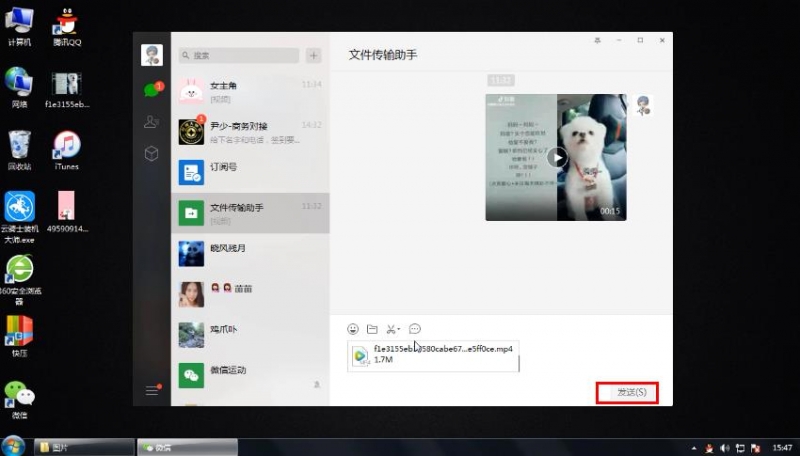Select the 文件传输助手 chat in list
800x456 pixels.
[x=251, y=213]
